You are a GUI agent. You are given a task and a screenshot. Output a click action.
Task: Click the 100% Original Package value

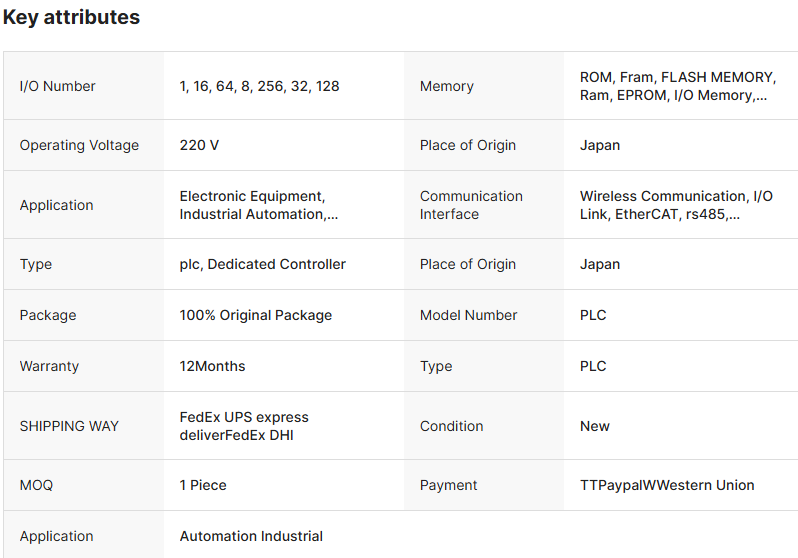[x=255, y=315]
